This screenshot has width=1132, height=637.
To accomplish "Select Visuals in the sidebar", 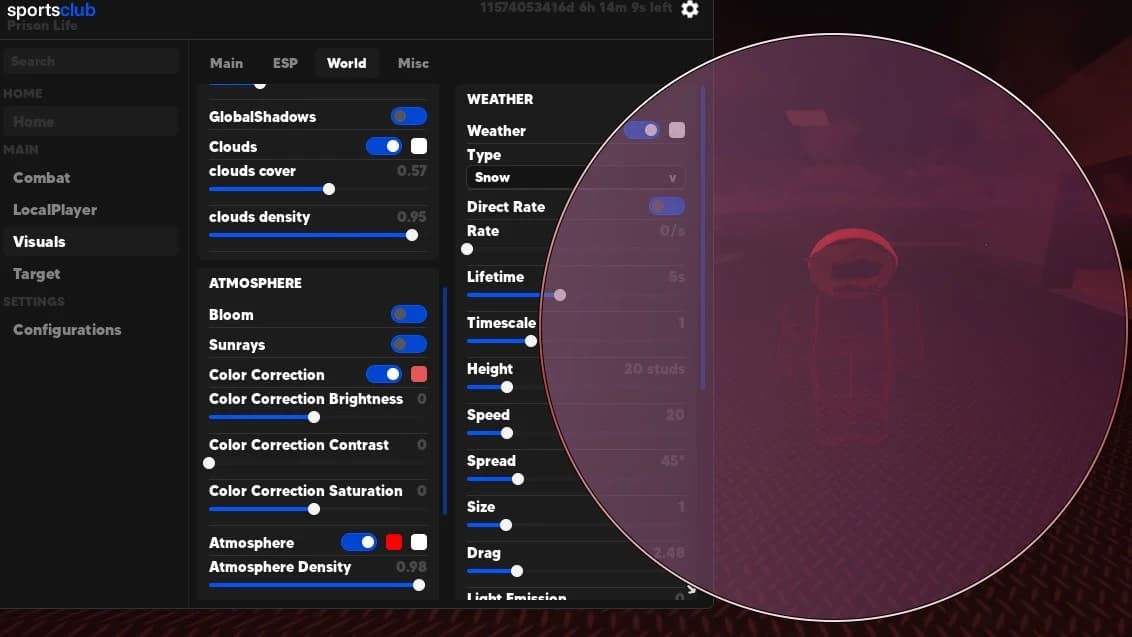I will pyautogui.click(x=90, y=242).
